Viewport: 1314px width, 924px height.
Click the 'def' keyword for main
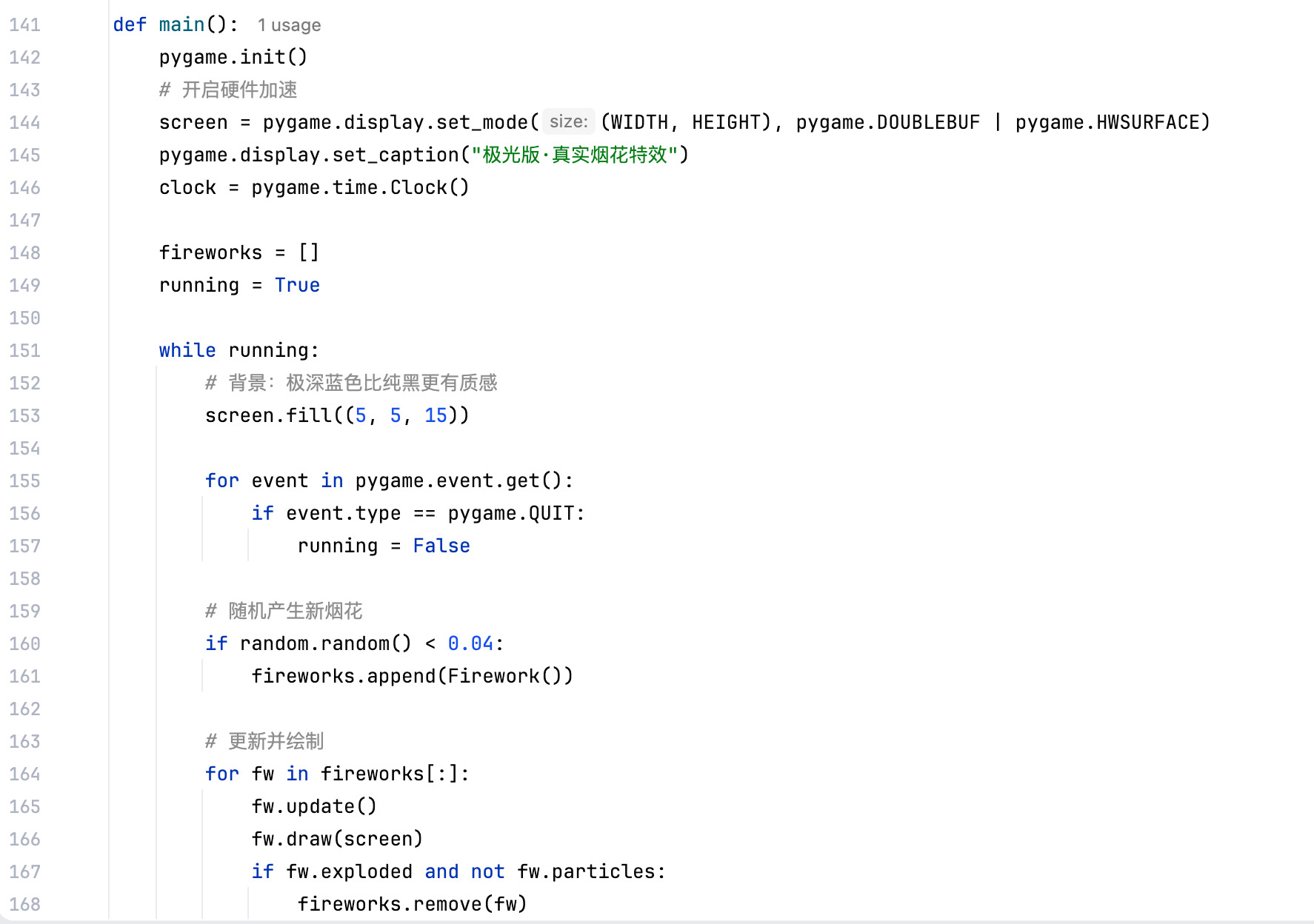coord(130,25)
